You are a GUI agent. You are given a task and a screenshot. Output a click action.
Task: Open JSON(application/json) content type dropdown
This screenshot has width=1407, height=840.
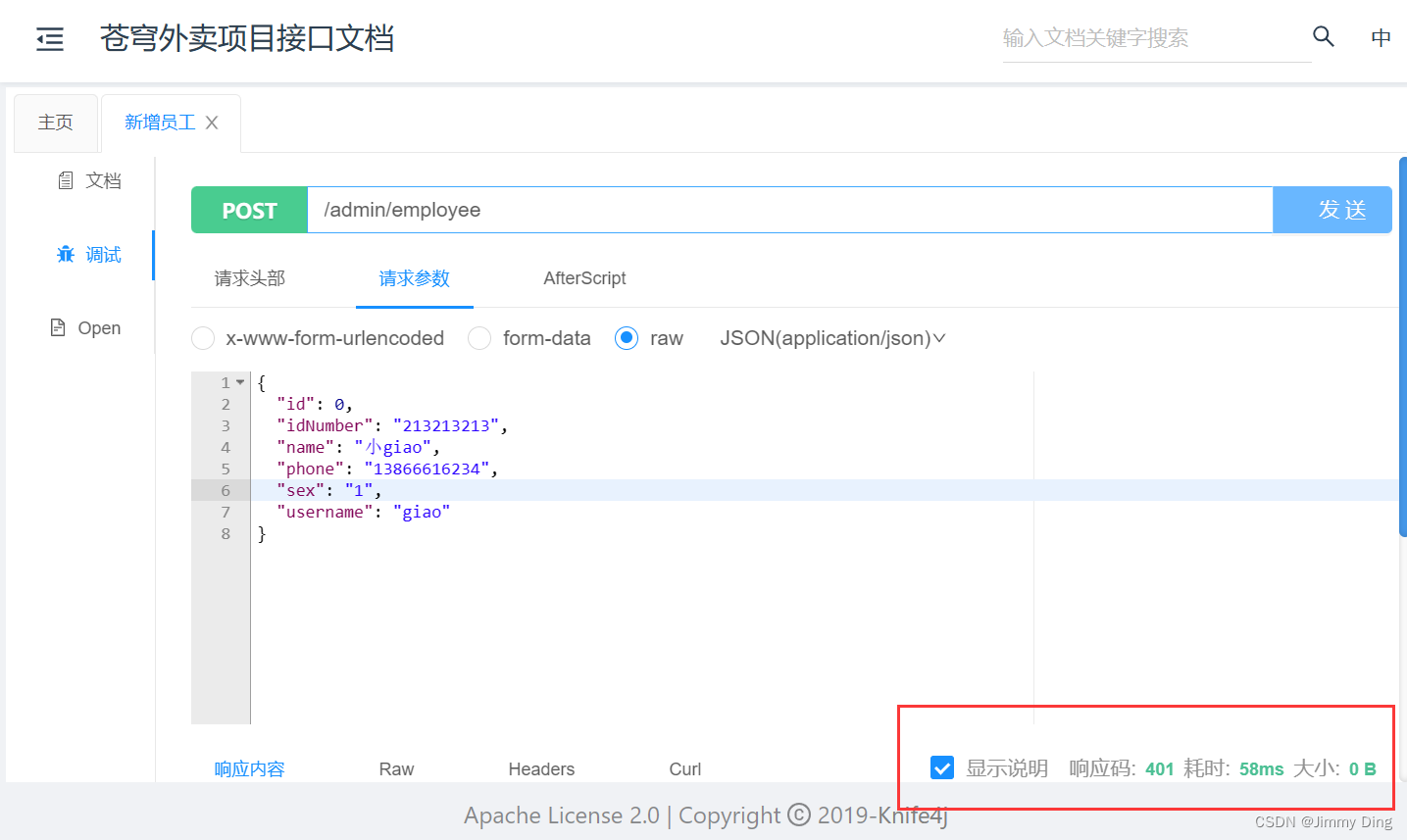832,338
